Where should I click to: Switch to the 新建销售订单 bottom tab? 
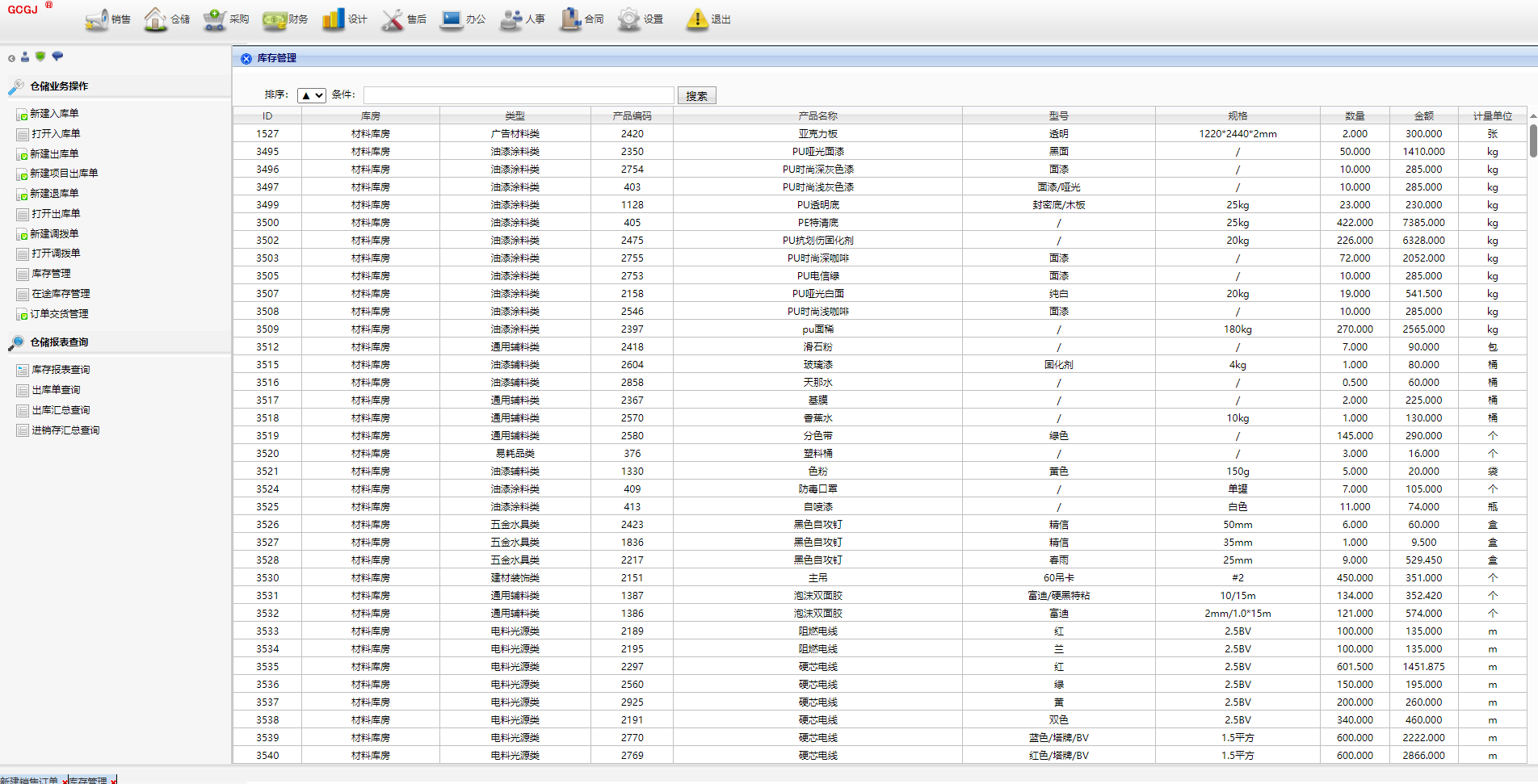click(30, 780)
